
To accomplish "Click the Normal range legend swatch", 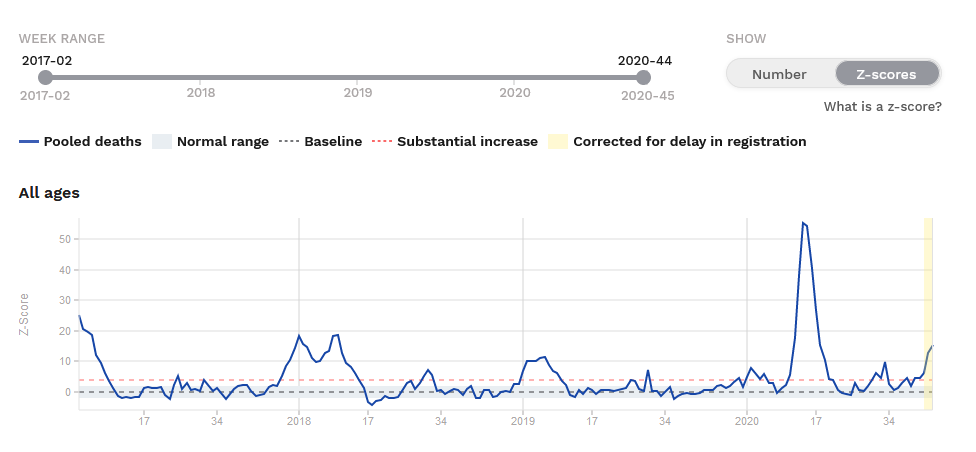I will pyautogui.click(x=162, y=142).
